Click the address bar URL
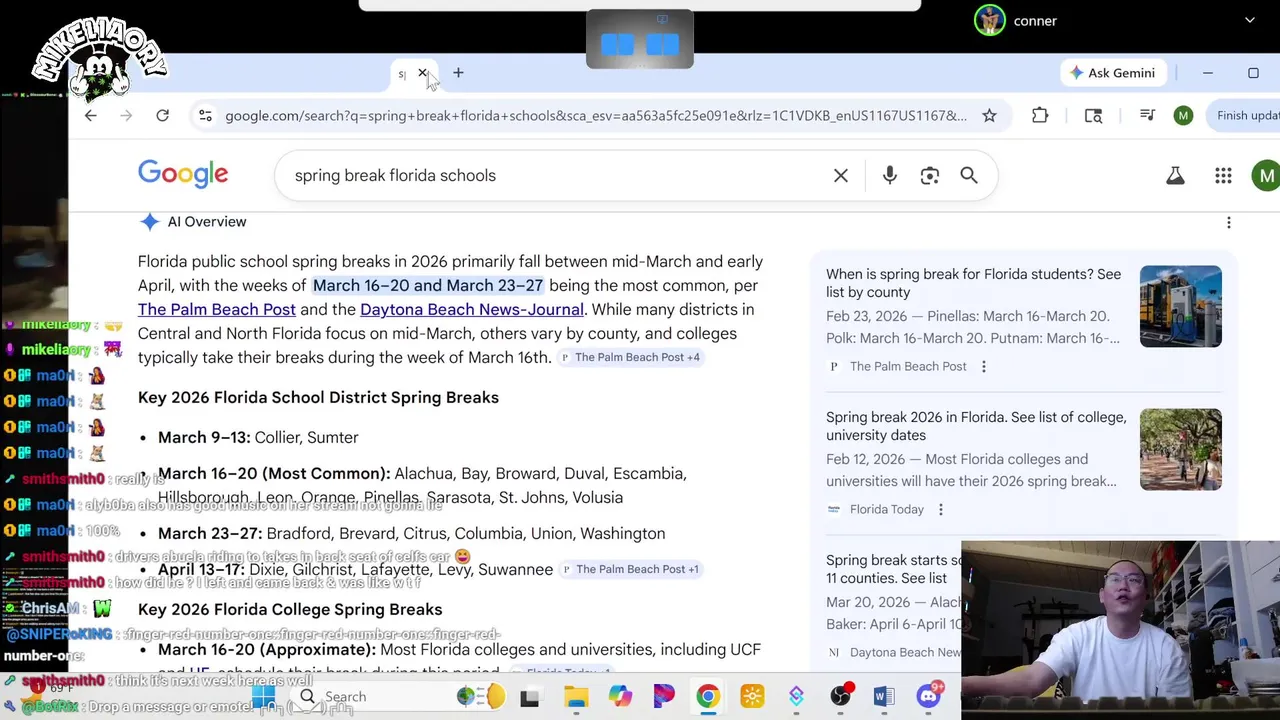The width and height of the screenshot is (1280, 720). click(x=596, y=116)
